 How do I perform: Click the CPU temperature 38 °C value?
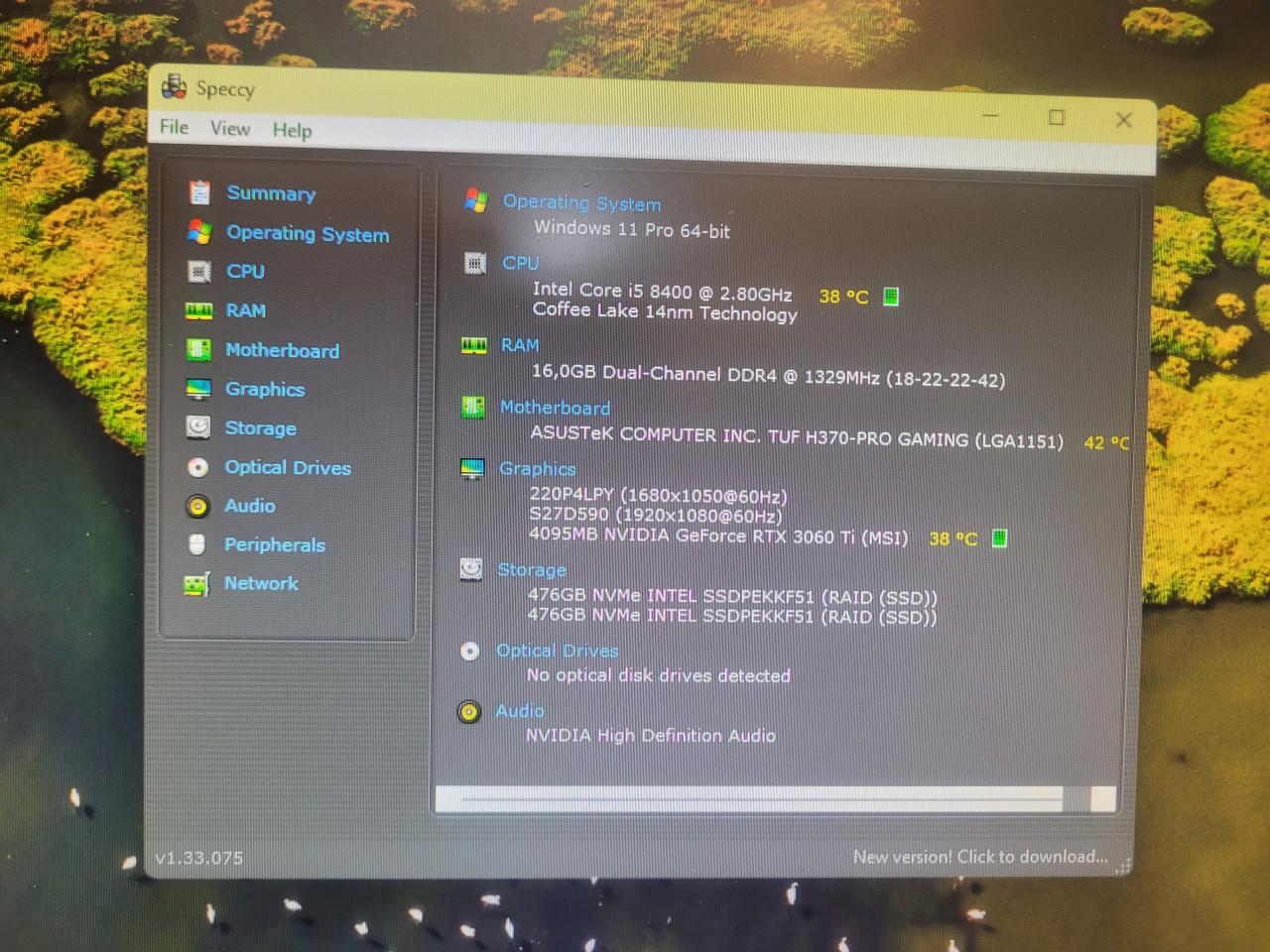[843, 297]
